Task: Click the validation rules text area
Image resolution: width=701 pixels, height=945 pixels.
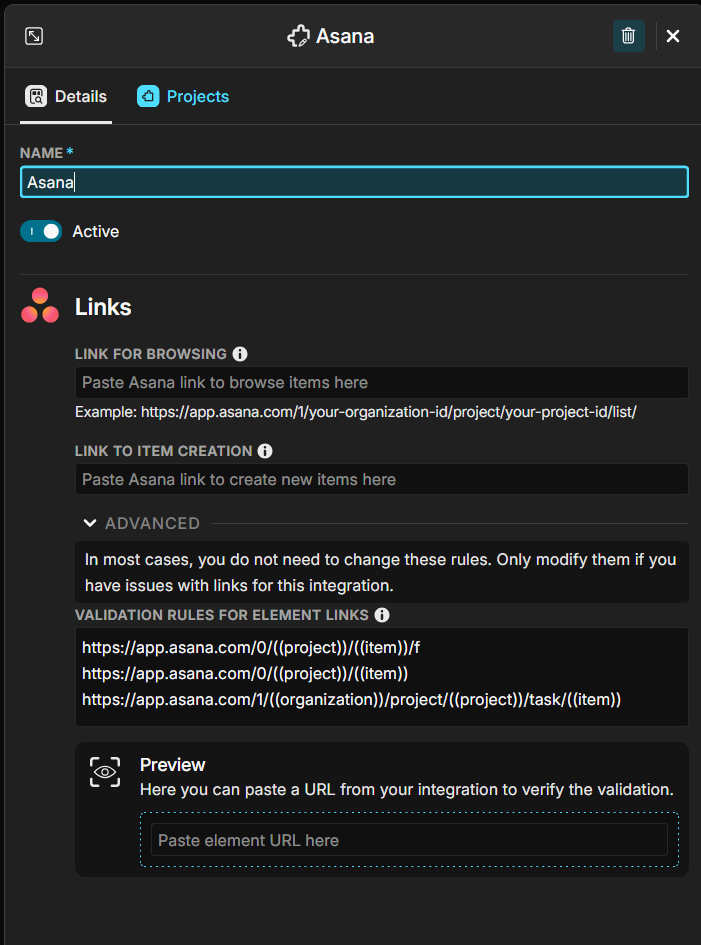Action: pyautogui.click(x=381, y=676)
